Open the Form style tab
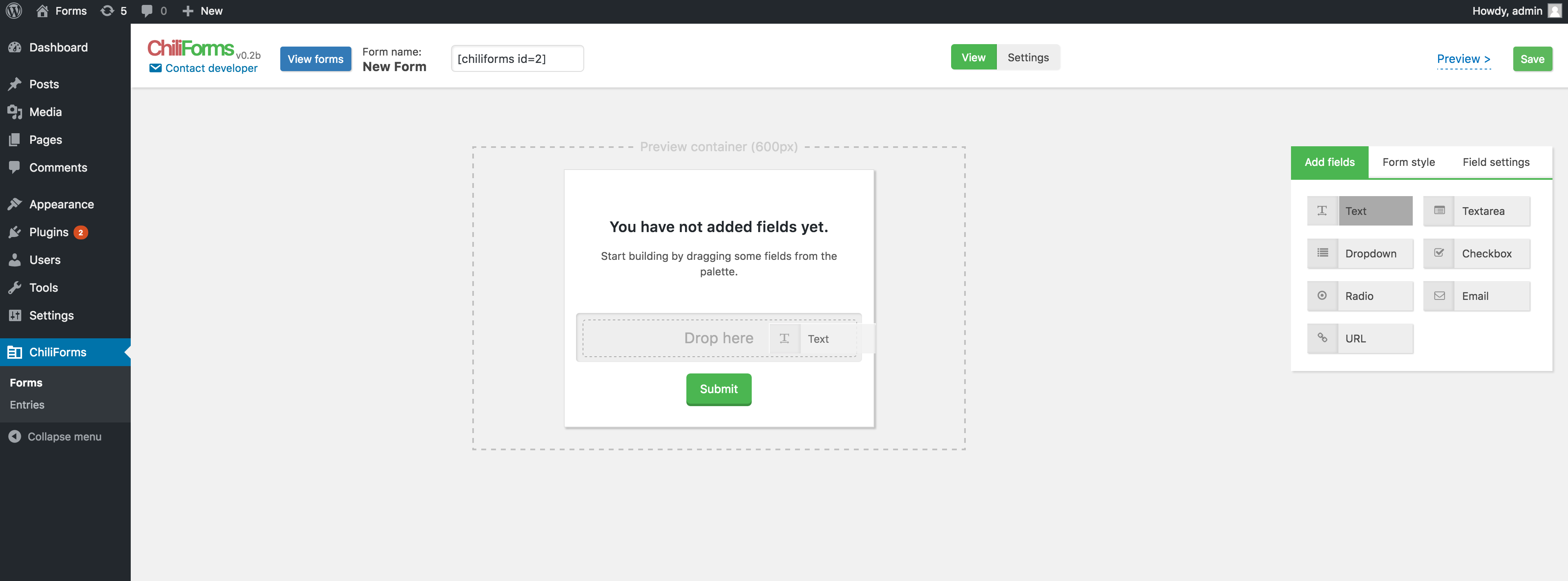Screen dimensions: 1568x581 (x=1409, y=162)
